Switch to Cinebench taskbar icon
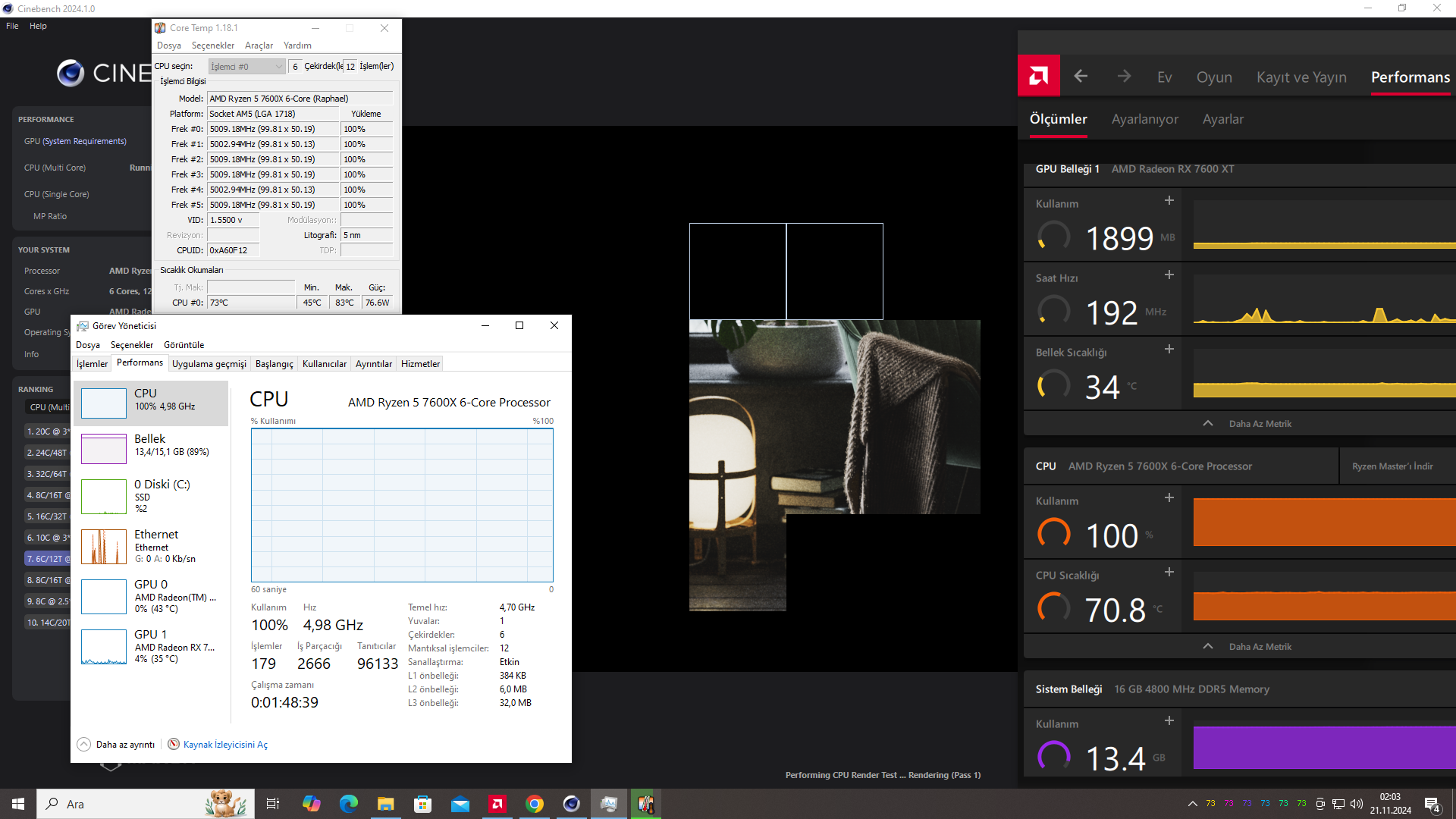 (572, 804)
